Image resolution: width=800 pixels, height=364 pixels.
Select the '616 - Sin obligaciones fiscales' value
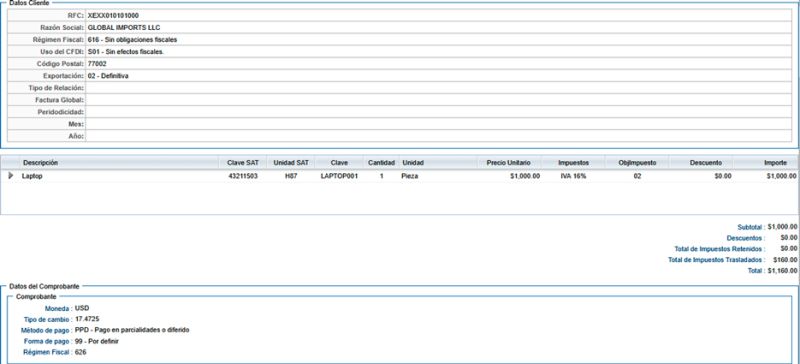tap(132, 40)
